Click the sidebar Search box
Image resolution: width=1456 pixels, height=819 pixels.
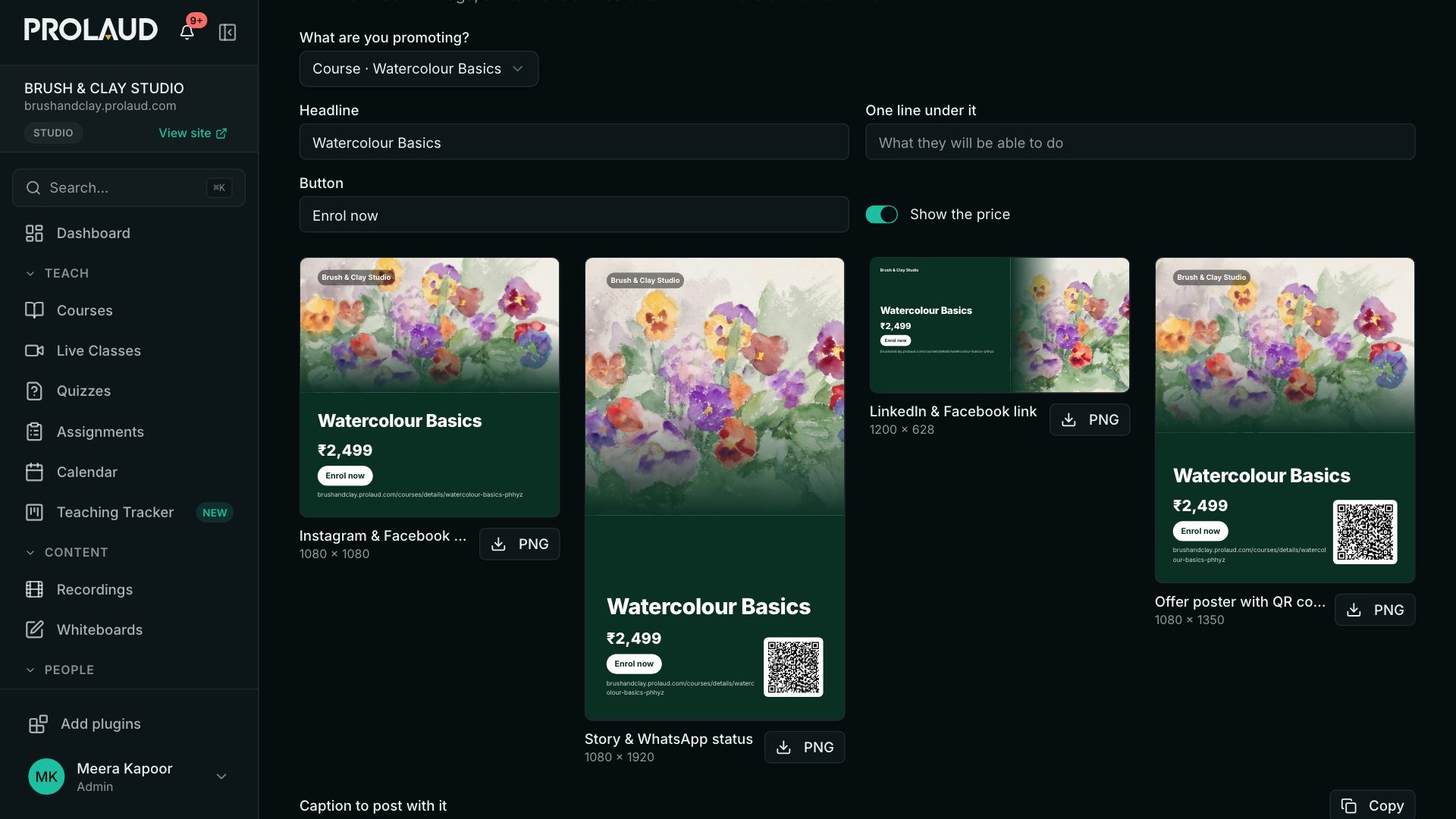(x=129, y=187)
